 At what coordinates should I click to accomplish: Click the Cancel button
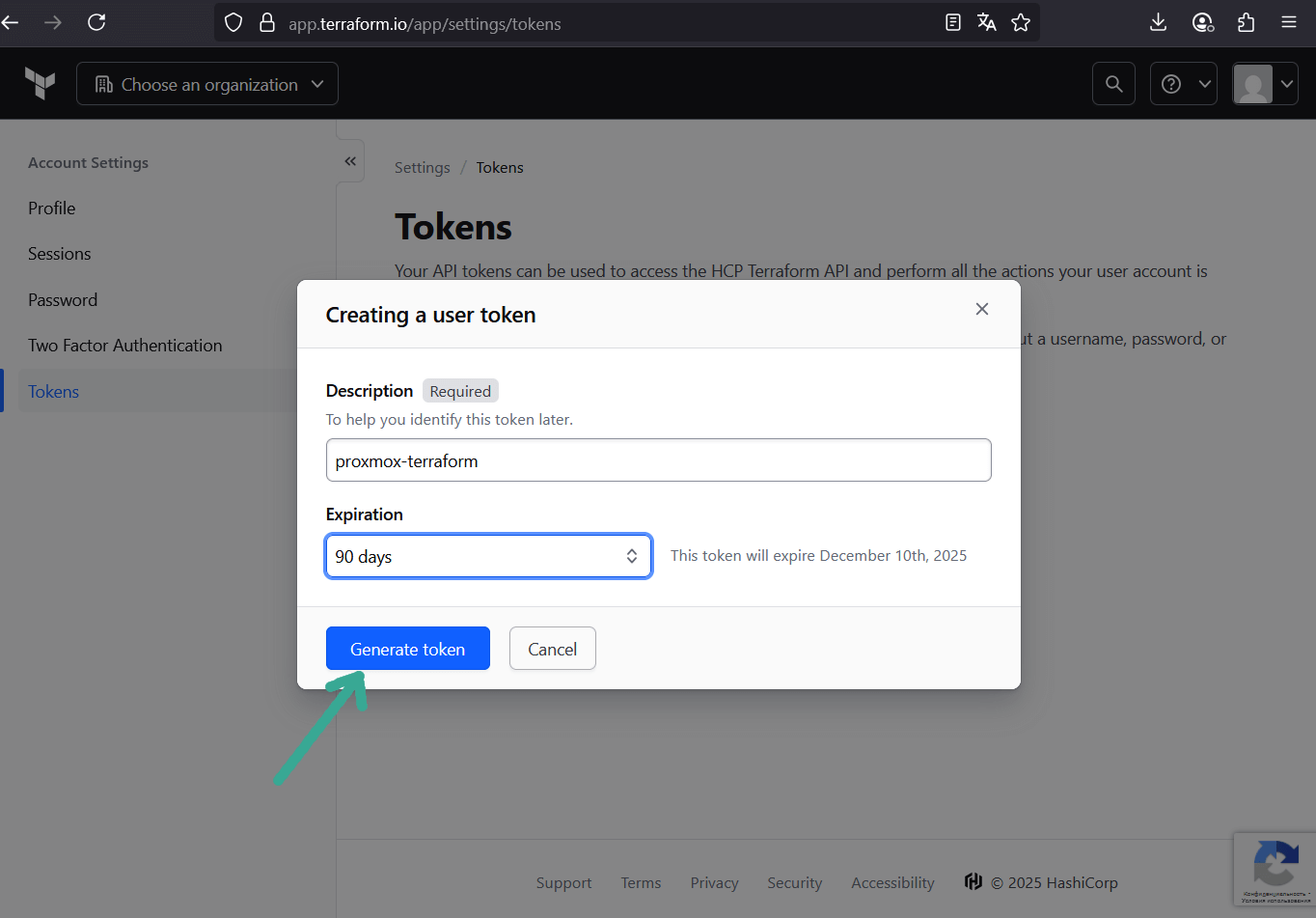point(552,649)
